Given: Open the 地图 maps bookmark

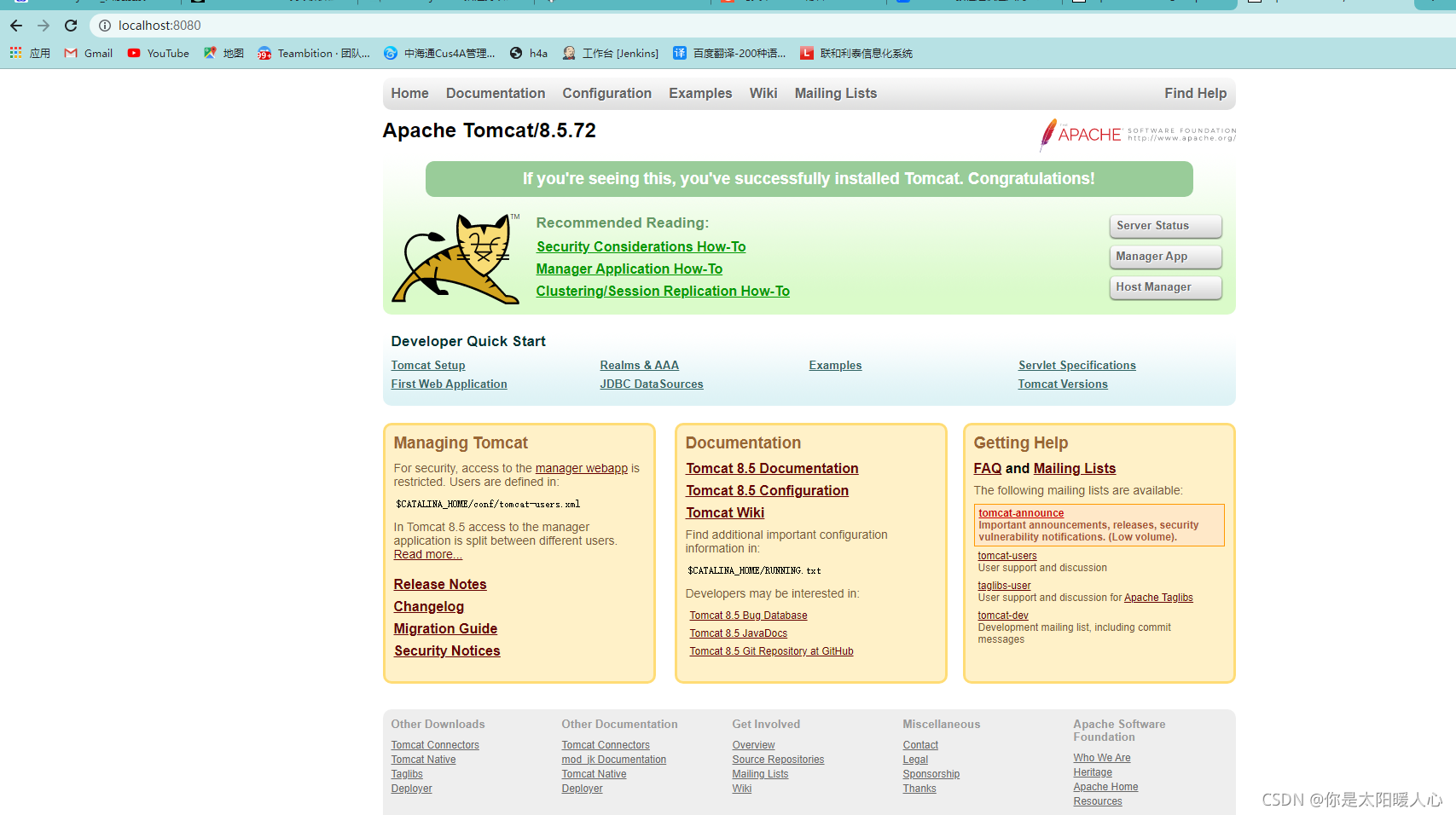Looking at the screenshot, I should click(x=223, y=53).
